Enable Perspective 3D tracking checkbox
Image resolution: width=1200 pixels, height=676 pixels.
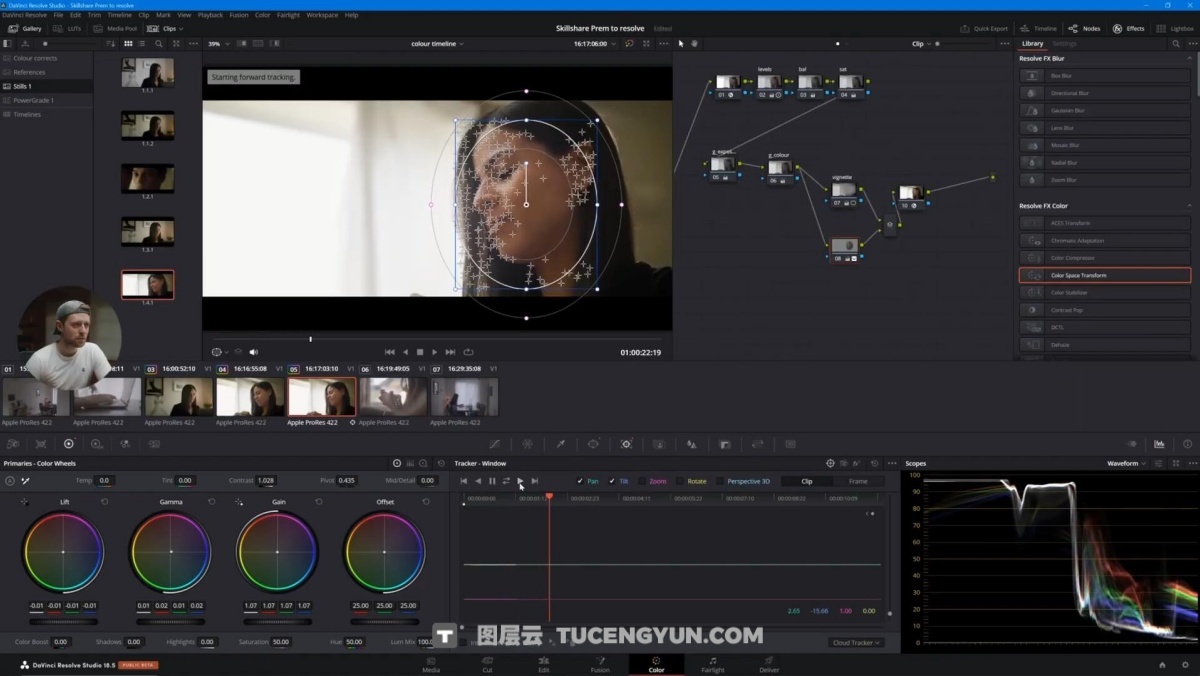(x=720, y=481)
